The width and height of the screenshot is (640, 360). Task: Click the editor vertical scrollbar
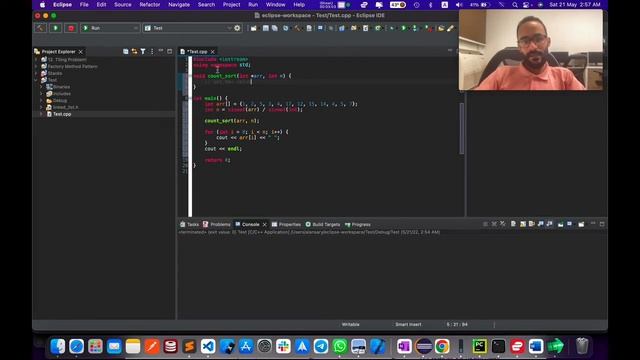coord(462,129)
